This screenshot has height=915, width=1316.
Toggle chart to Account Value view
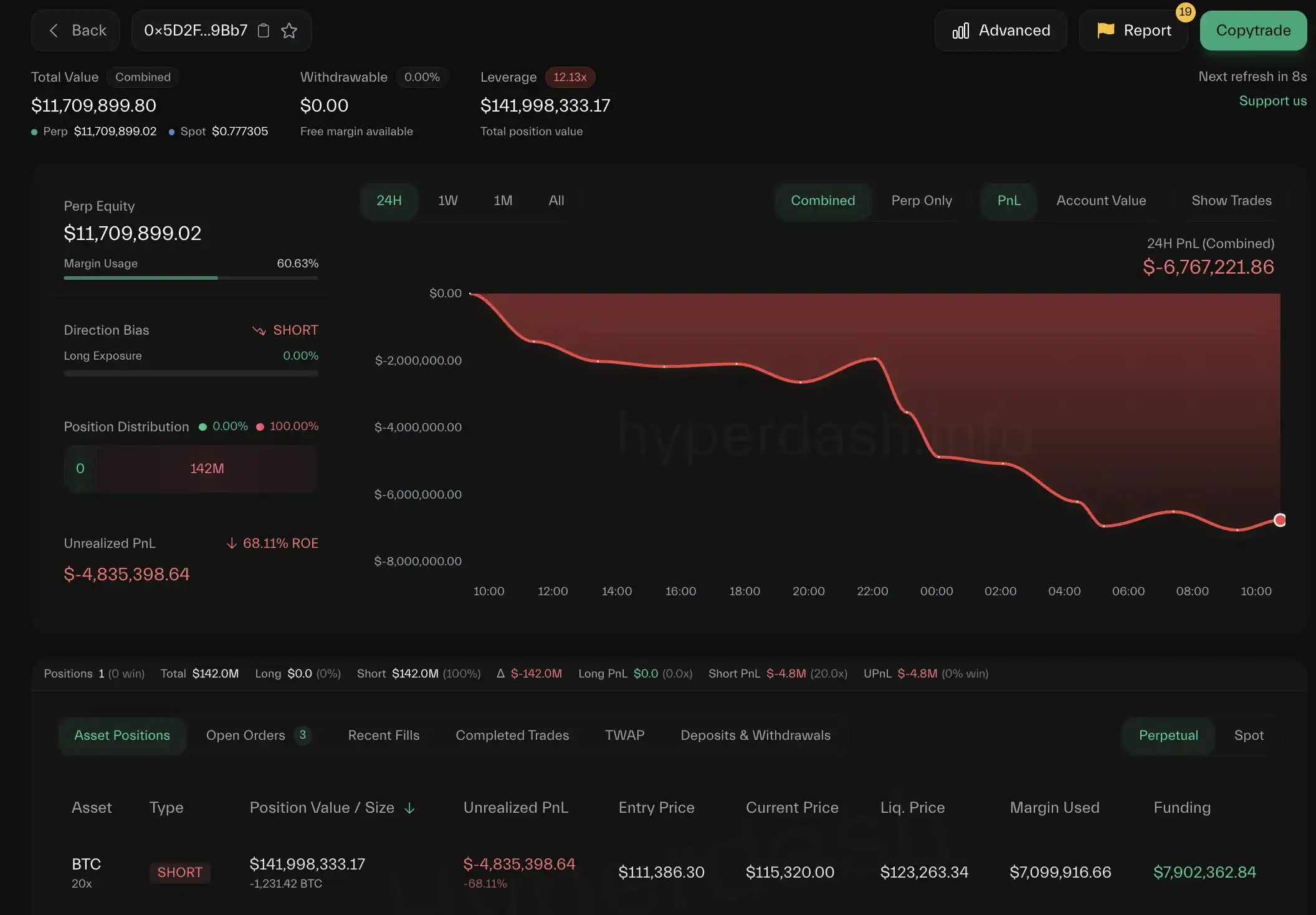pos(1100,201)
